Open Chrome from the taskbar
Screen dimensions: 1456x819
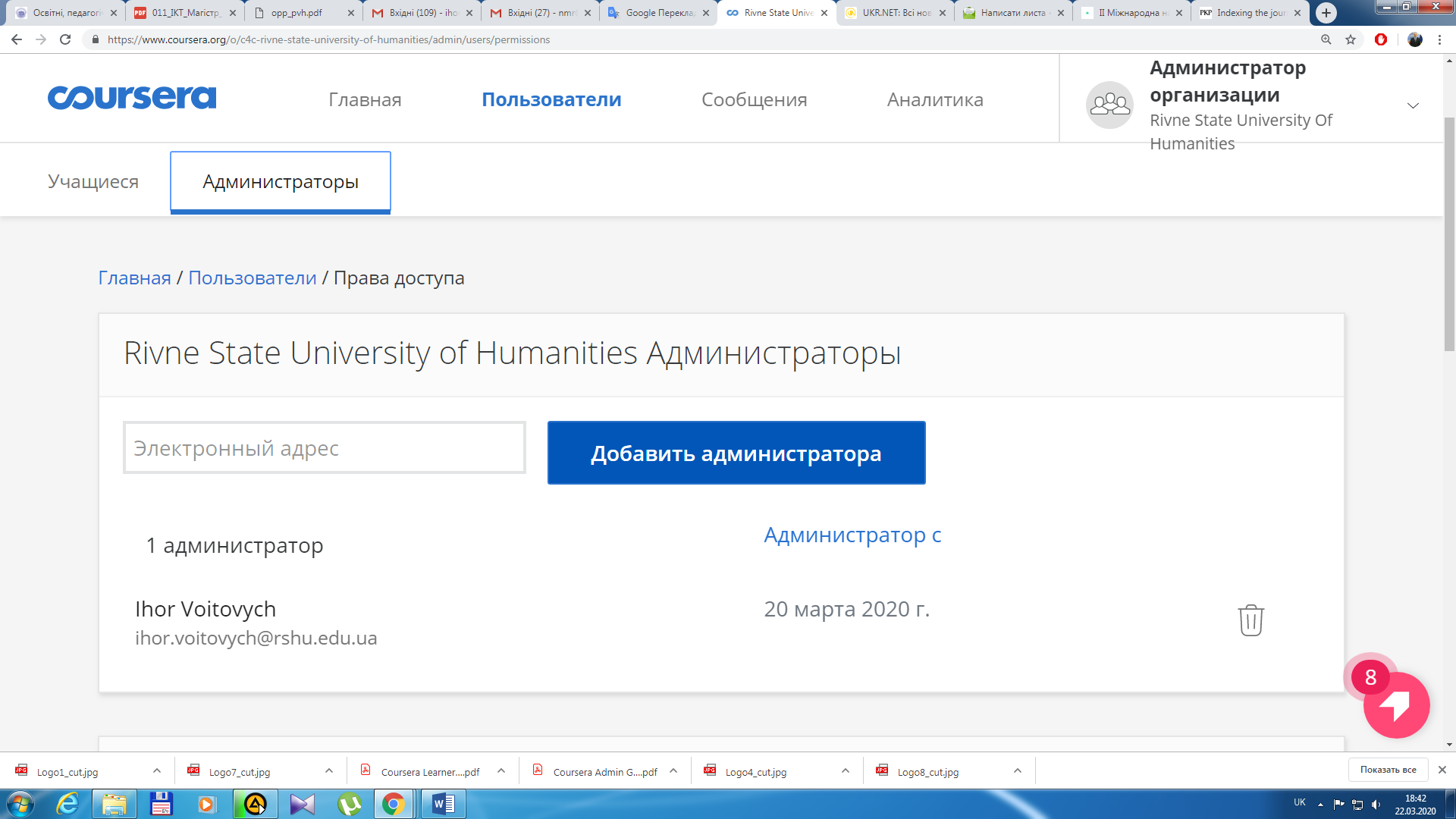tap(393, 804)
